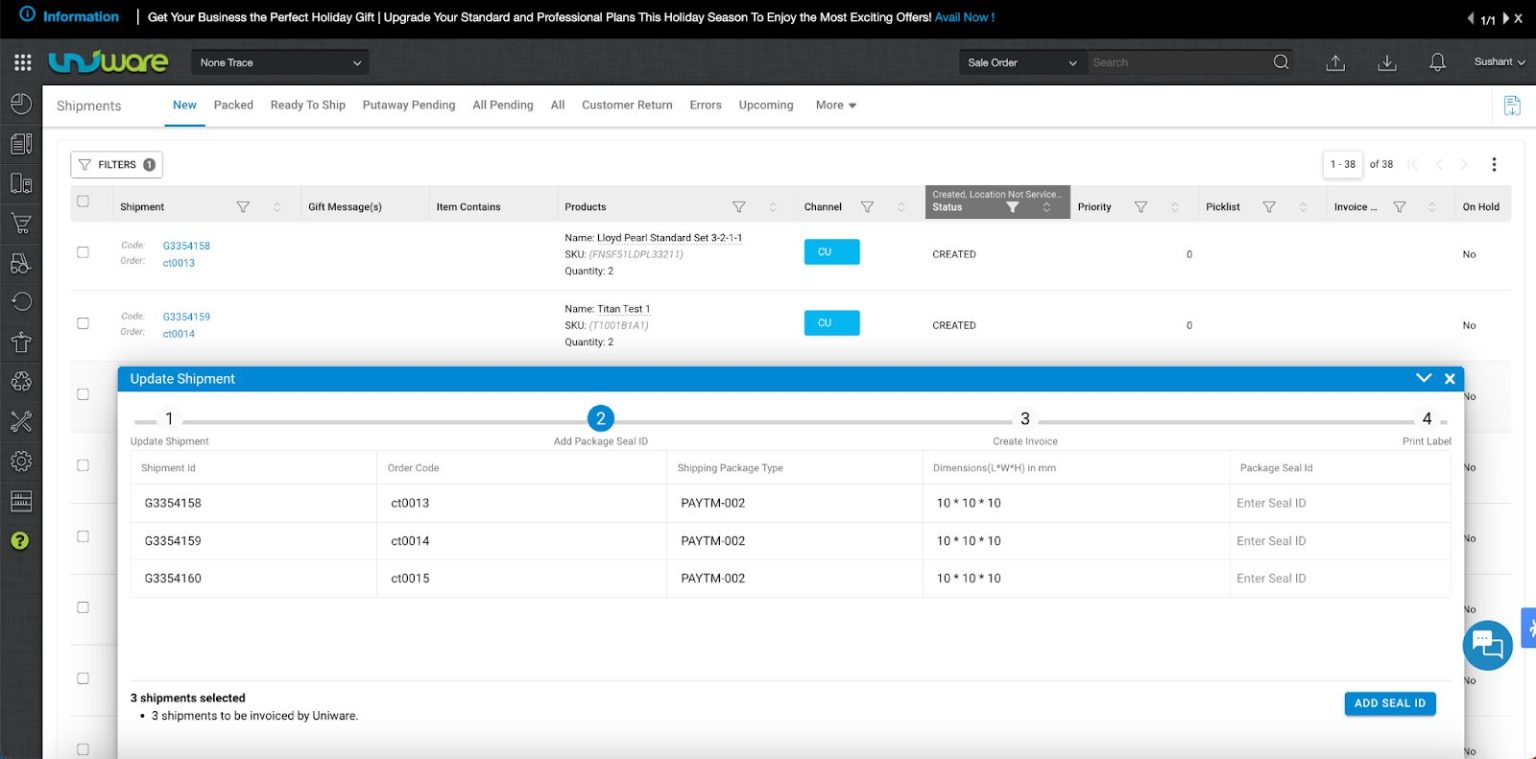Open the apps grid menu icon
The height and width of the screenshot is (759, 1536).
pos(22,63)
